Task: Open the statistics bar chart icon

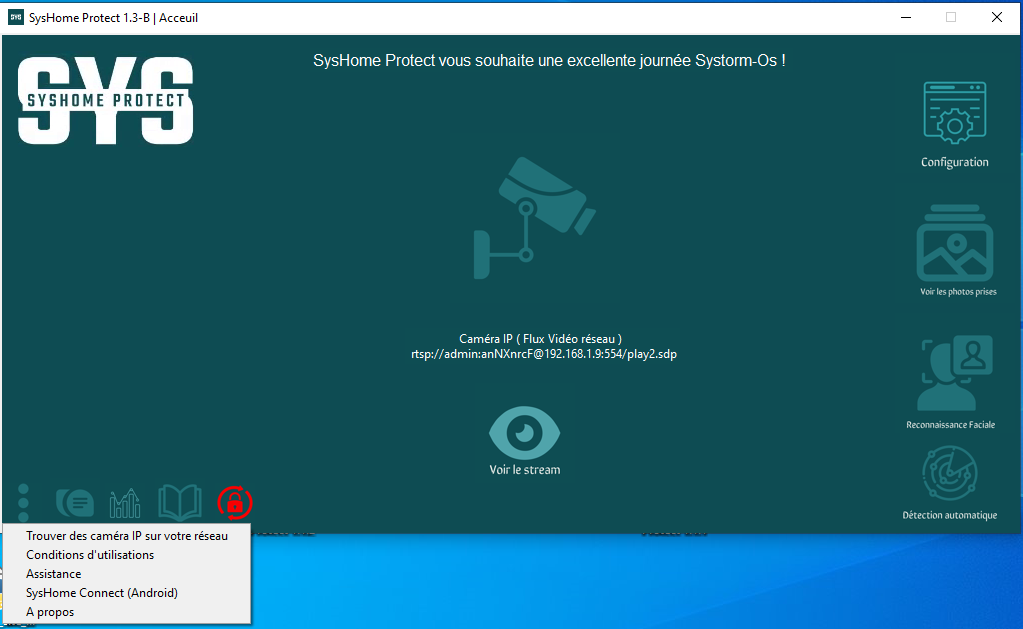Action: (x=125, y=503)
